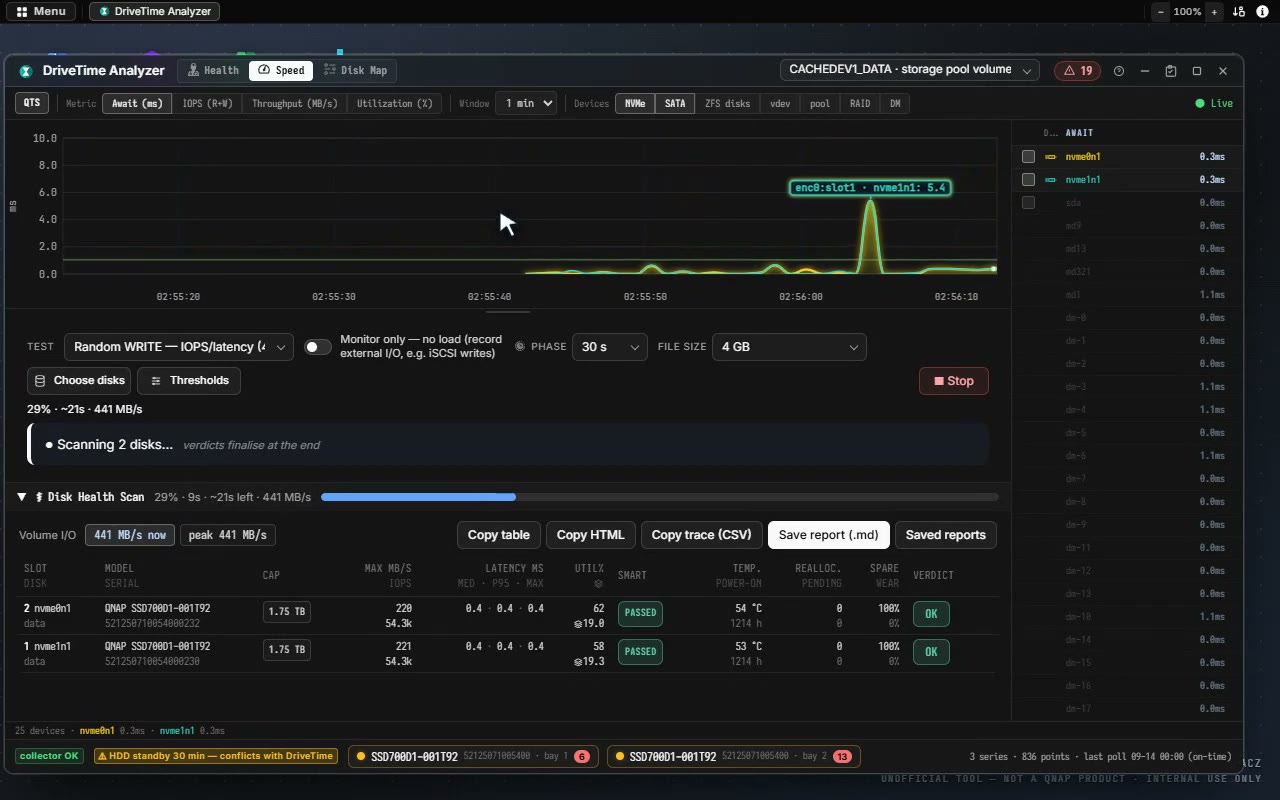Zoom in with the plus button
This screenshot has width=1280, height=800.
[1214, 12]
